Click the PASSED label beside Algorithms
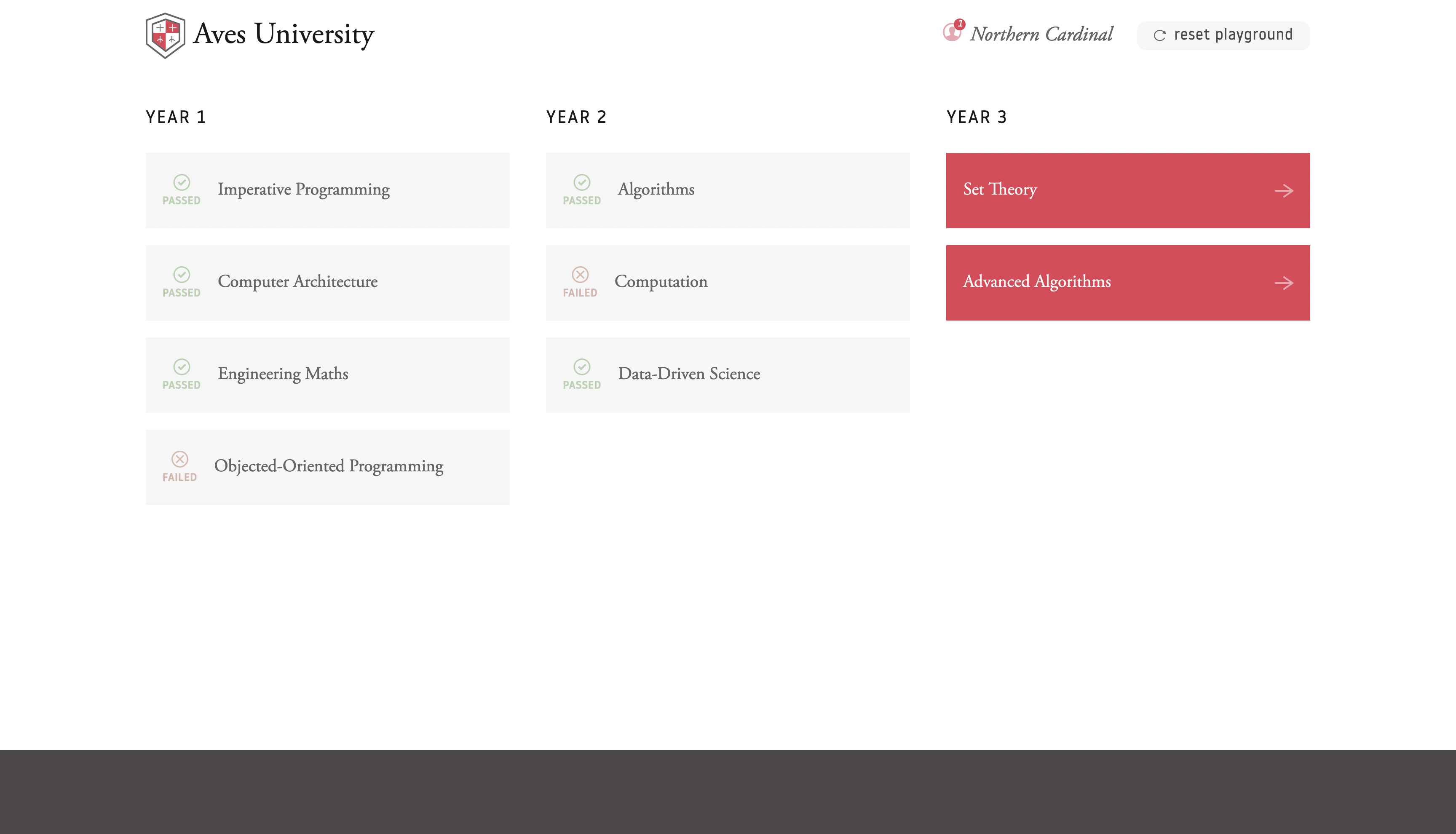This screenshot has width=1456, height=834. tap(582, 200)
